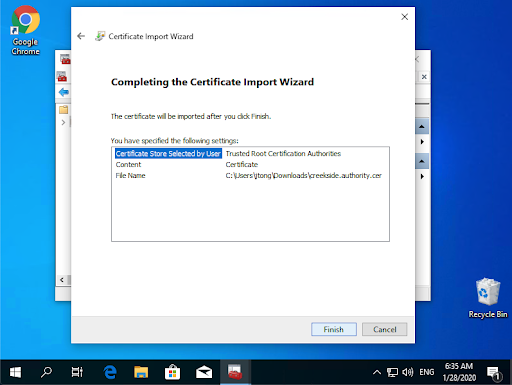Open the notification action center
This screenshot has width=512, height=385.
(x=494, y=373)
